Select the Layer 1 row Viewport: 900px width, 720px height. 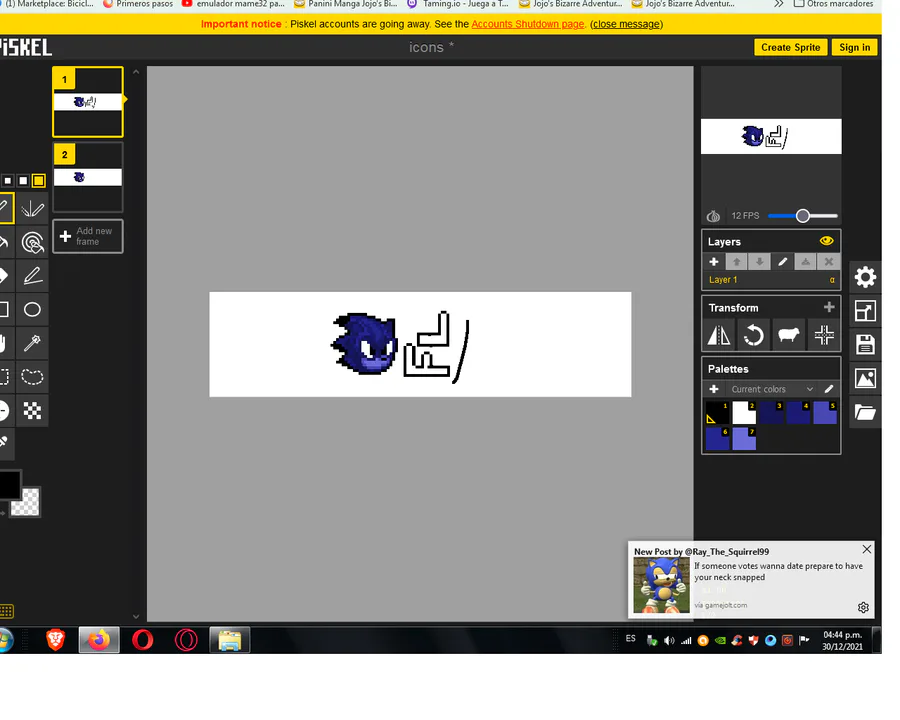[771, 280]
